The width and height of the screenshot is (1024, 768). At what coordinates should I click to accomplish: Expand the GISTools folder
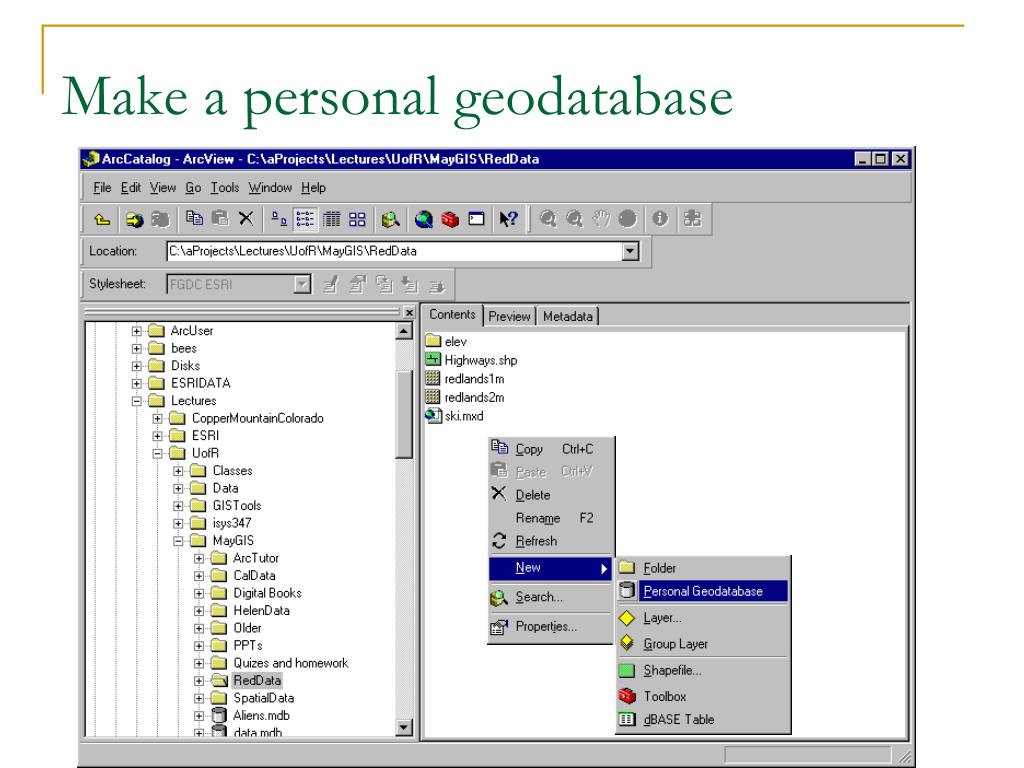click(178, 506)
